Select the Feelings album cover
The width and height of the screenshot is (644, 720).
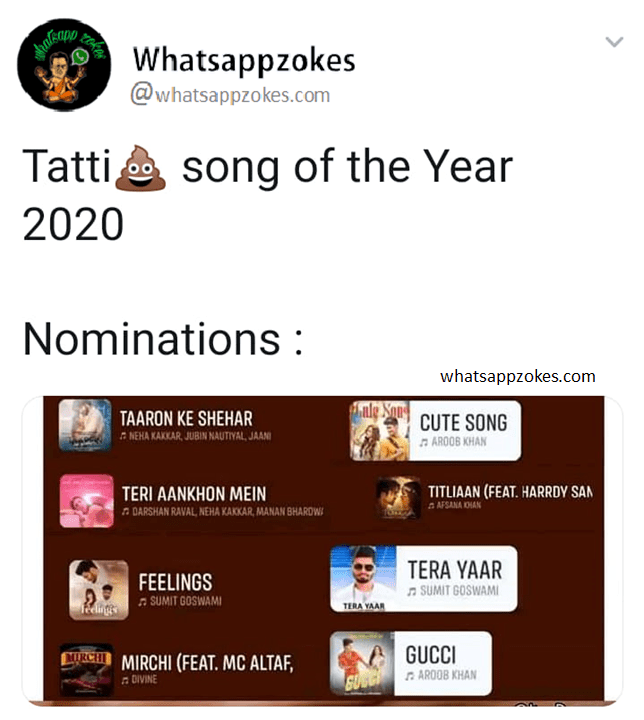point(98,588)
